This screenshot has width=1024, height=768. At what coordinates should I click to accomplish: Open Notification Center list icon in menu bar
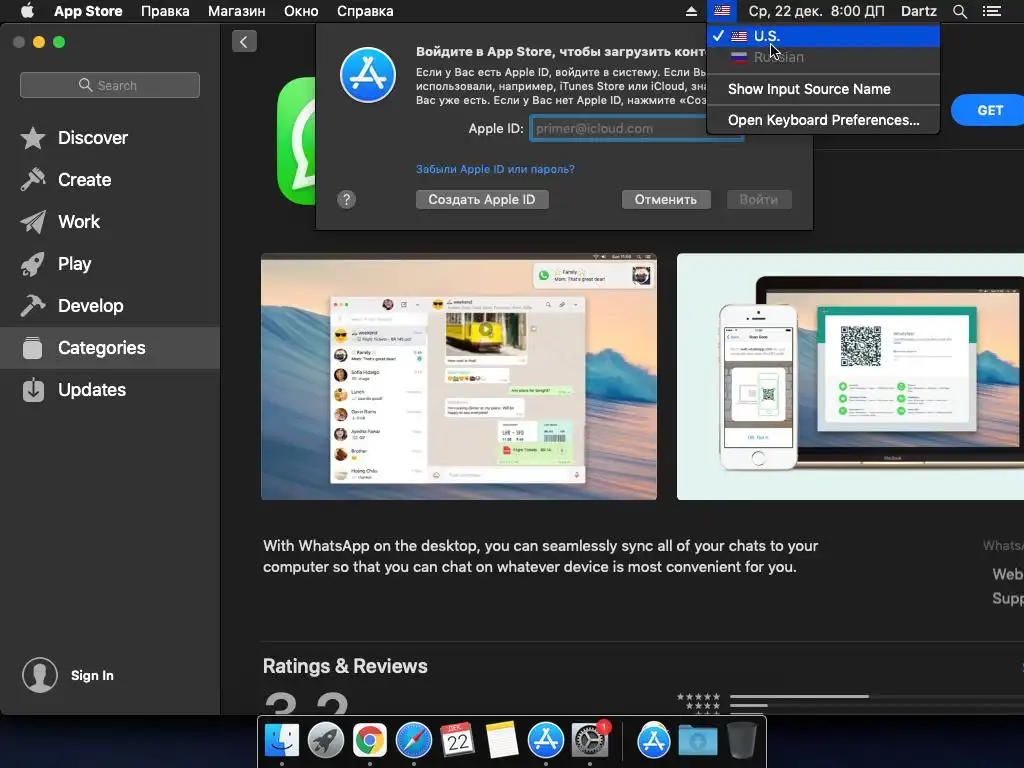click(x=991, y=11)
